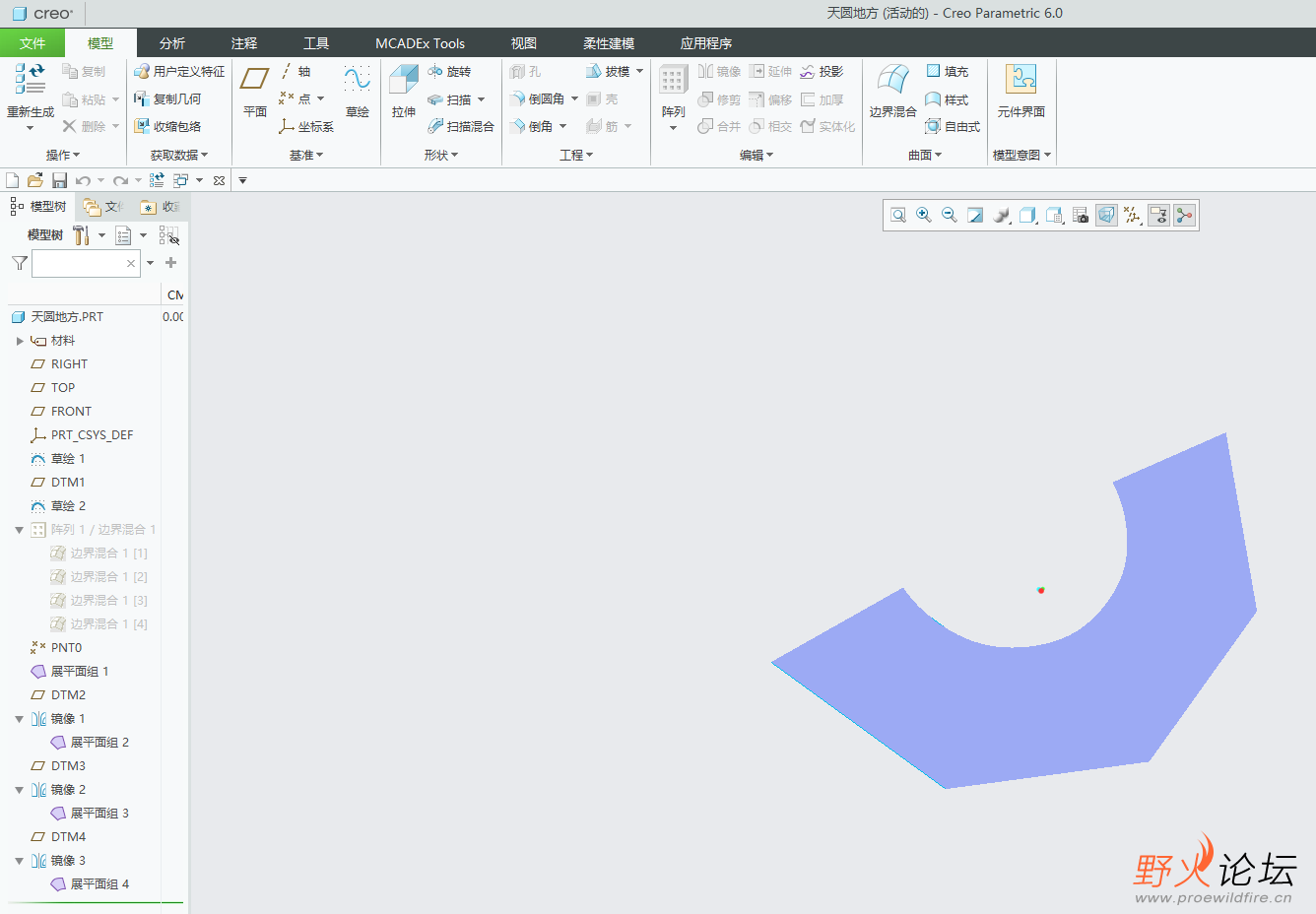
Task: Click the 倒角 button
Action: click(531, 127)
